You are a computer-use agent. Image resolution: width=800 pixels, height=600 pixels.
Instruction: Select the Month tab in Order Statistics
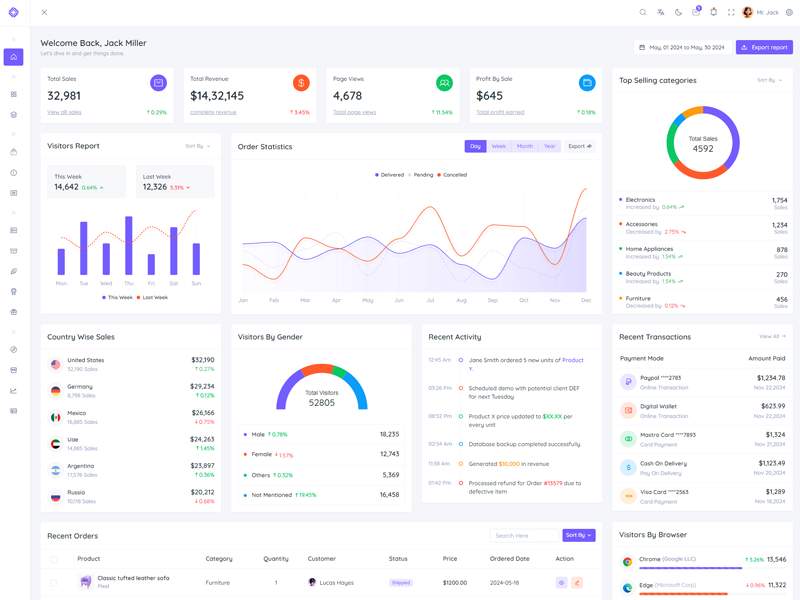click(524, 146)
